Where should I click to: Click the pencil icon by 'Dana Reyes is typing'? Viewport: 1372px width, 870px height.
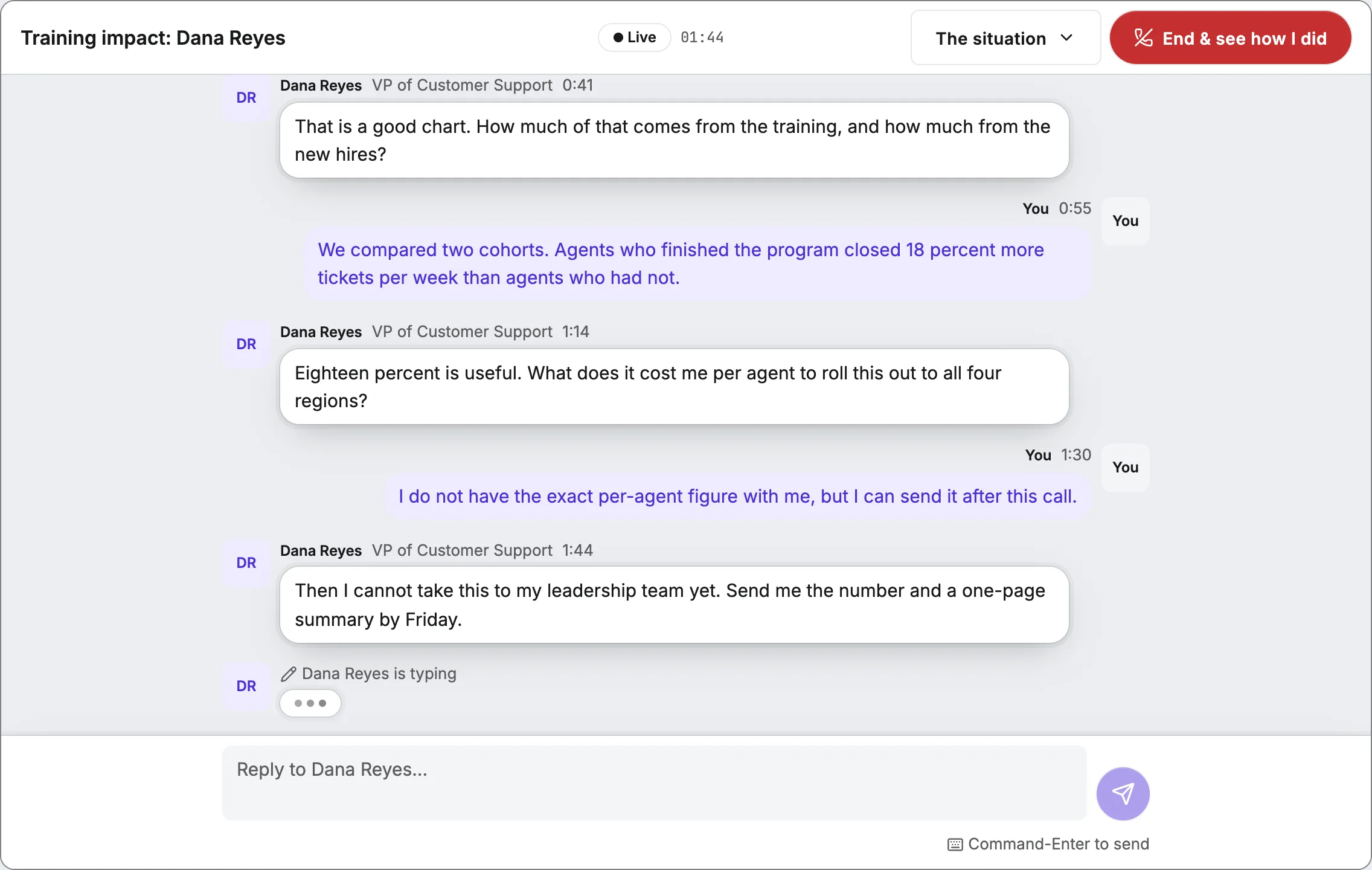[289, 674]
